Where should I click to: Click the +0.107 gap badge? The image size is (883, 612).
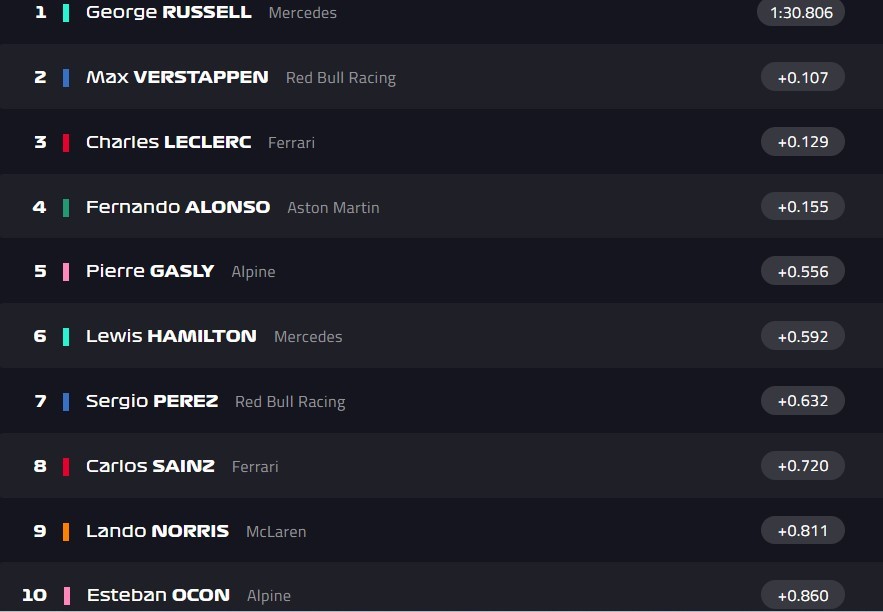point(802,77)
